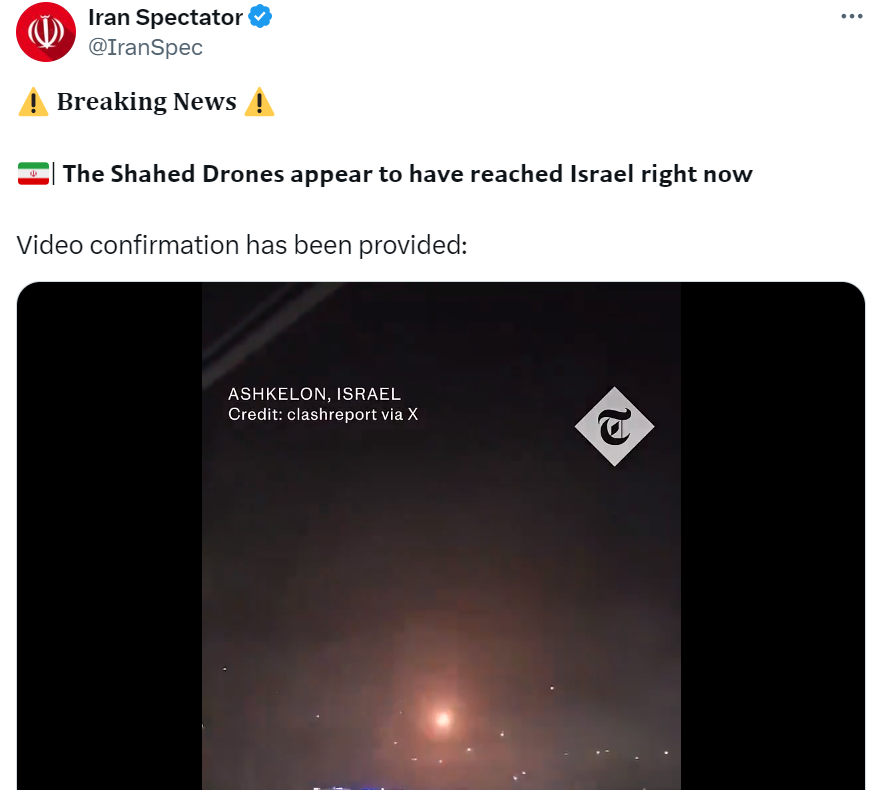Play the video by clicking the explosion glow
The image size is (886, 790).
442,718
